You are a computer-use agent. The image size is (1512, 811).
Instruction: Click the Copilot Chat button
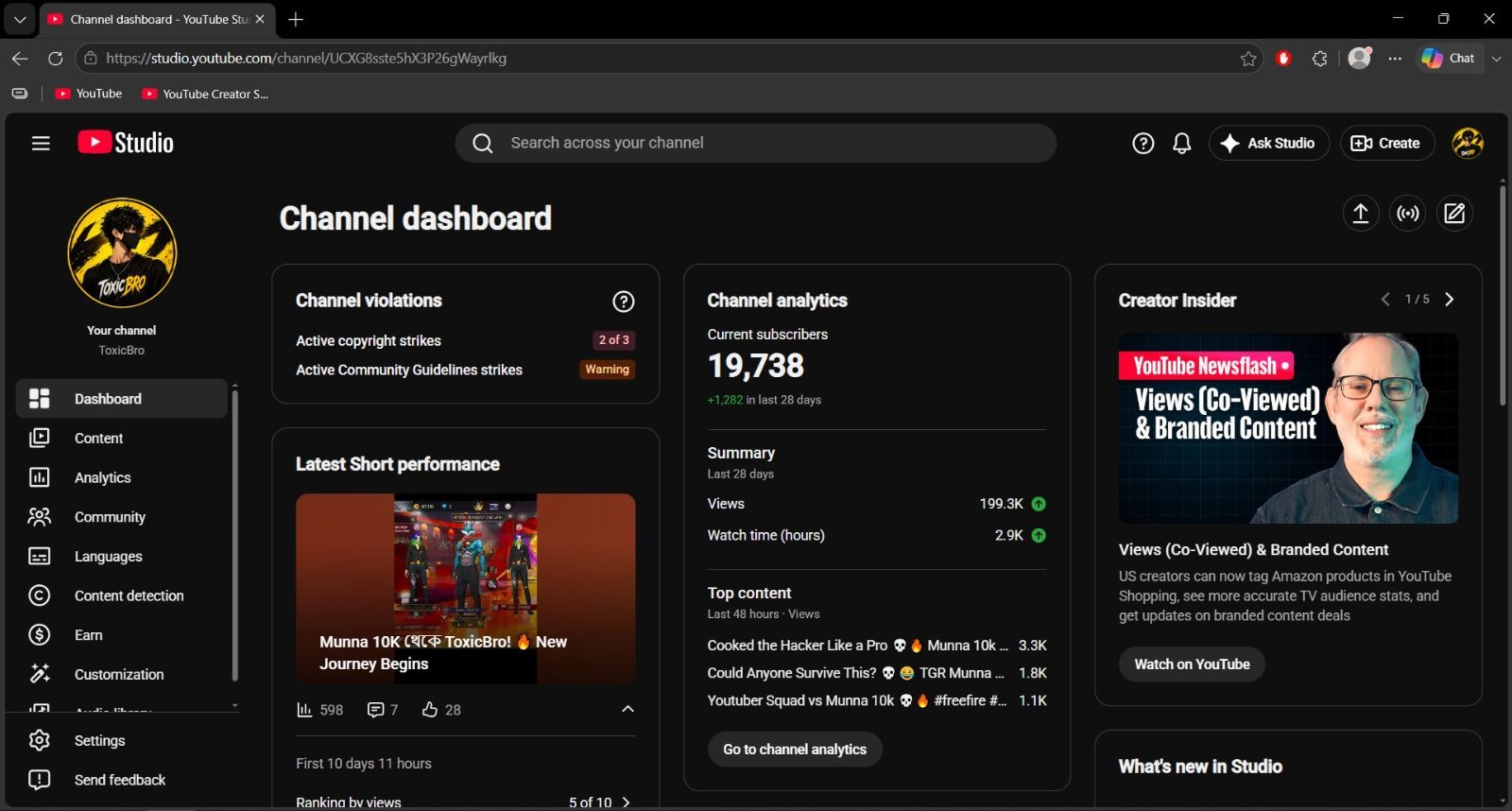pyautogui.click(x=1449, y=59)
